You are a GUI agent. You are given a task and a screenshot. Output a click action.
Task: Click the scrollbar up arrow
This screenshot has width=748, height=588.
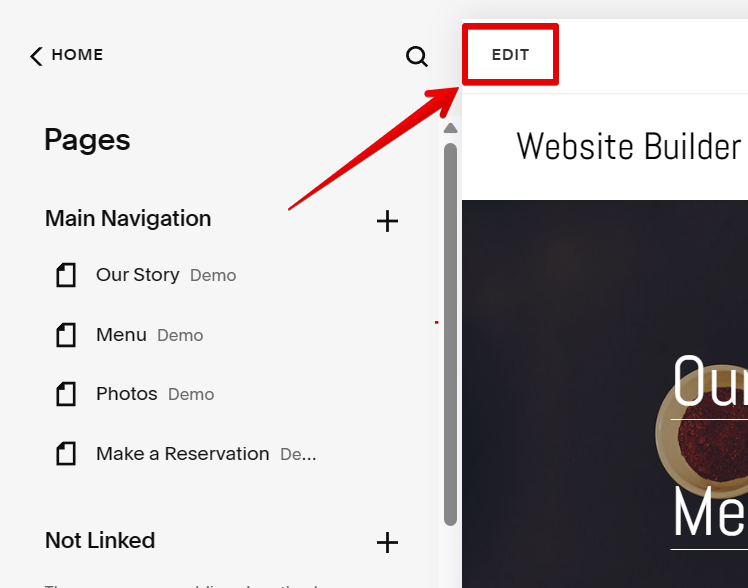click(x=450, y=128)
